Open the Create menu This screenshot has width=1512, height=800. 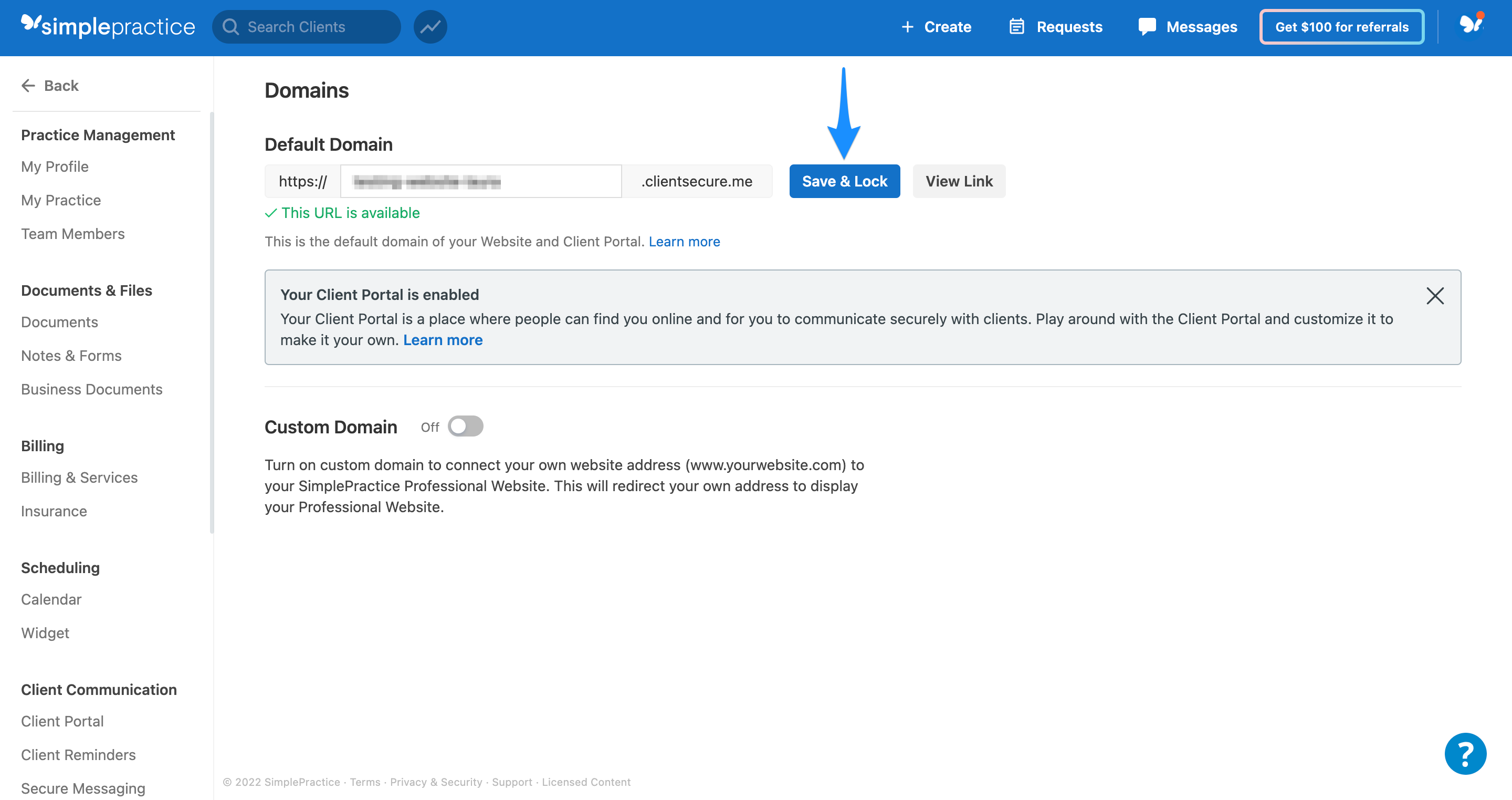click(936, 27)
